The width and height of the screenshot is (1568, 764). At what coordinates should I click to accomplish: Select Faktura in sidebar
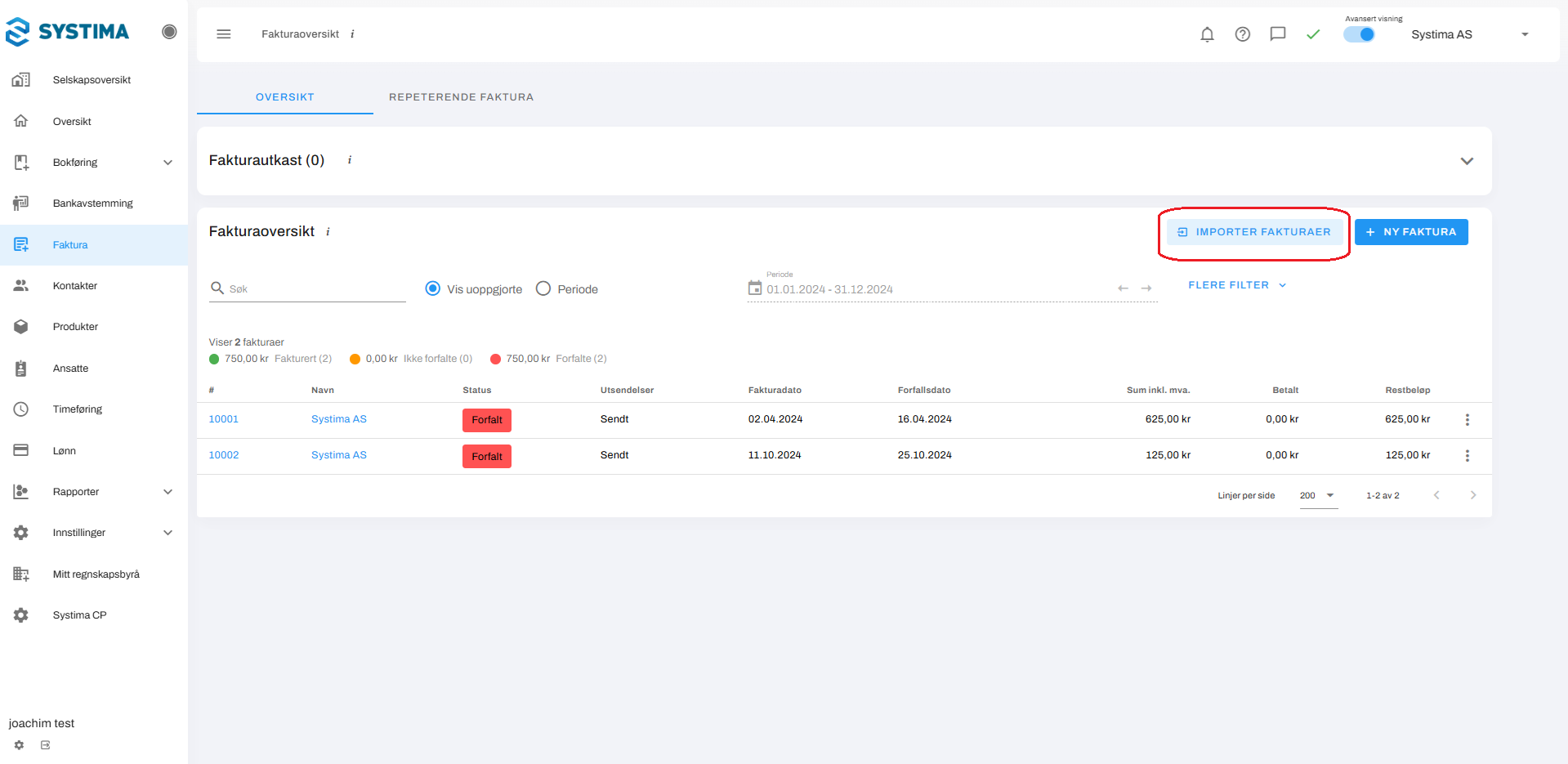pos(94,245)
